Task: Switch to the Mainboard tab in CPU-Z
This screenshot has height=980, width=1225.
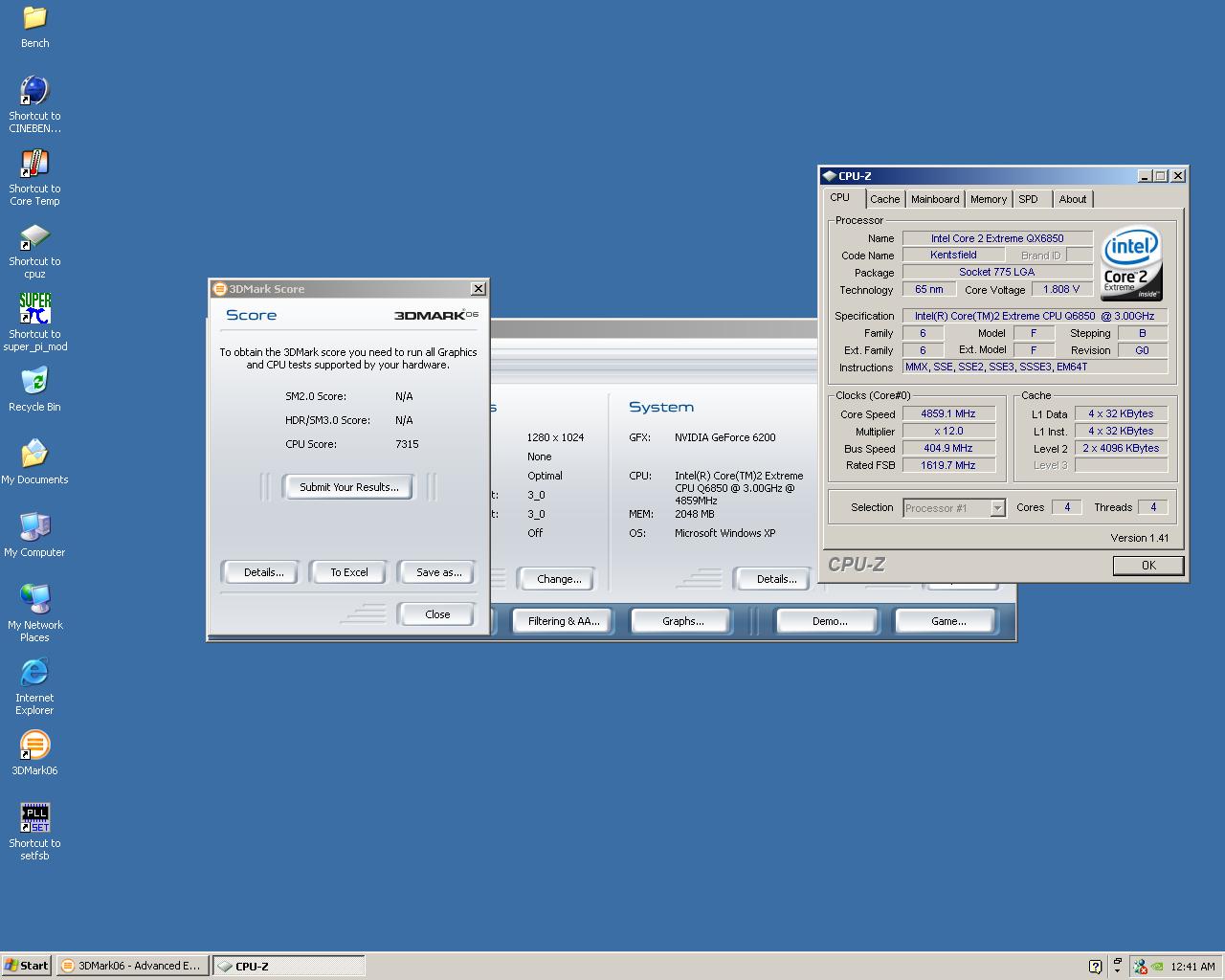Action: pyautogui.click(x=935, y=199)
